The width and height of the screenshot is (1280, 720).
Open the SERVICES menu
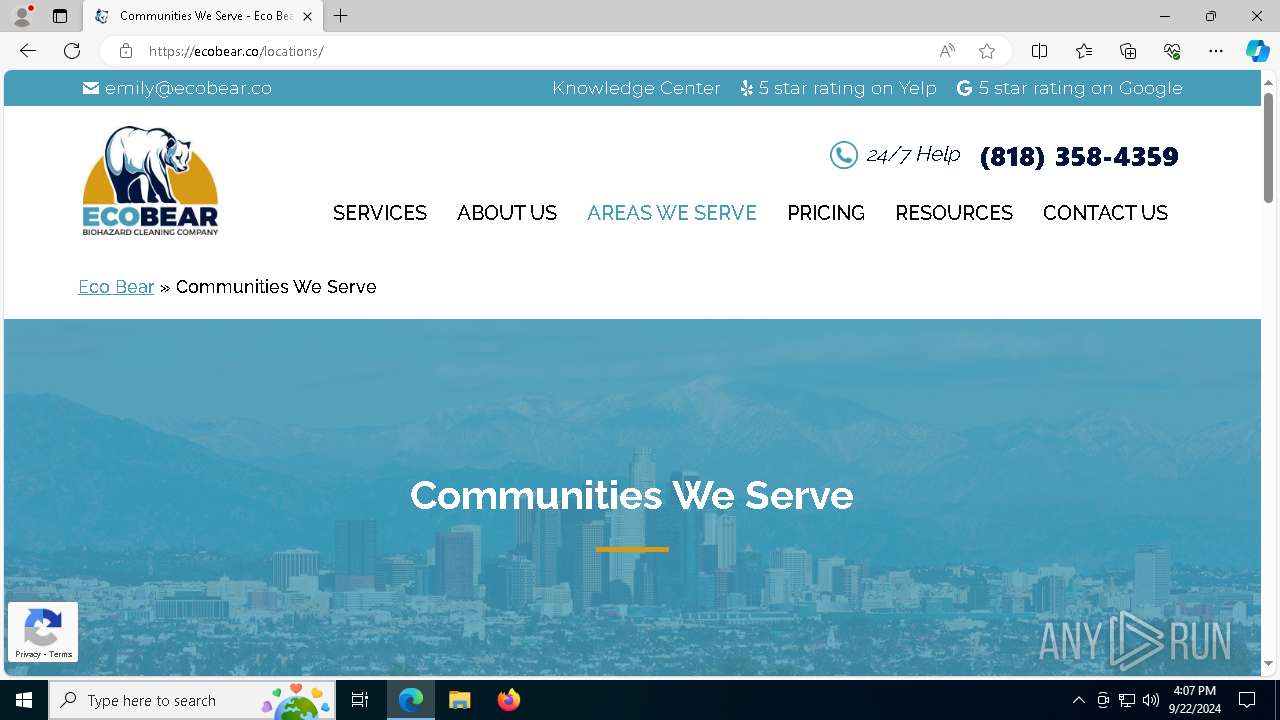pos(380,213)
